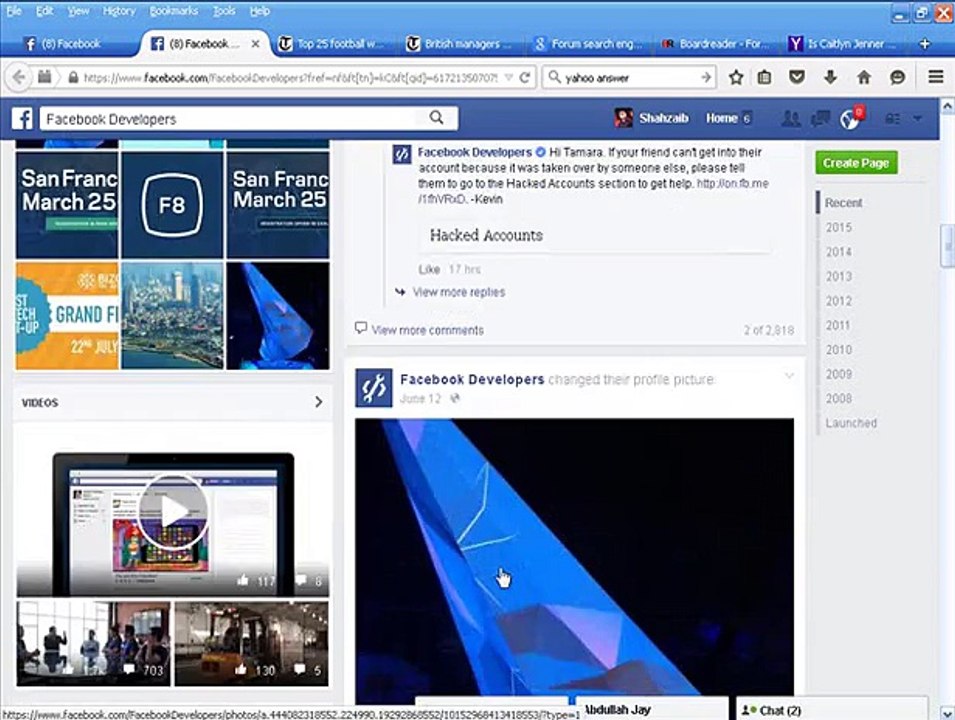Image resolution: width=955 pixels, height=720 pixels.
Task: Open the video thumbnail with 130 likes
Action: tap(252, 643)
